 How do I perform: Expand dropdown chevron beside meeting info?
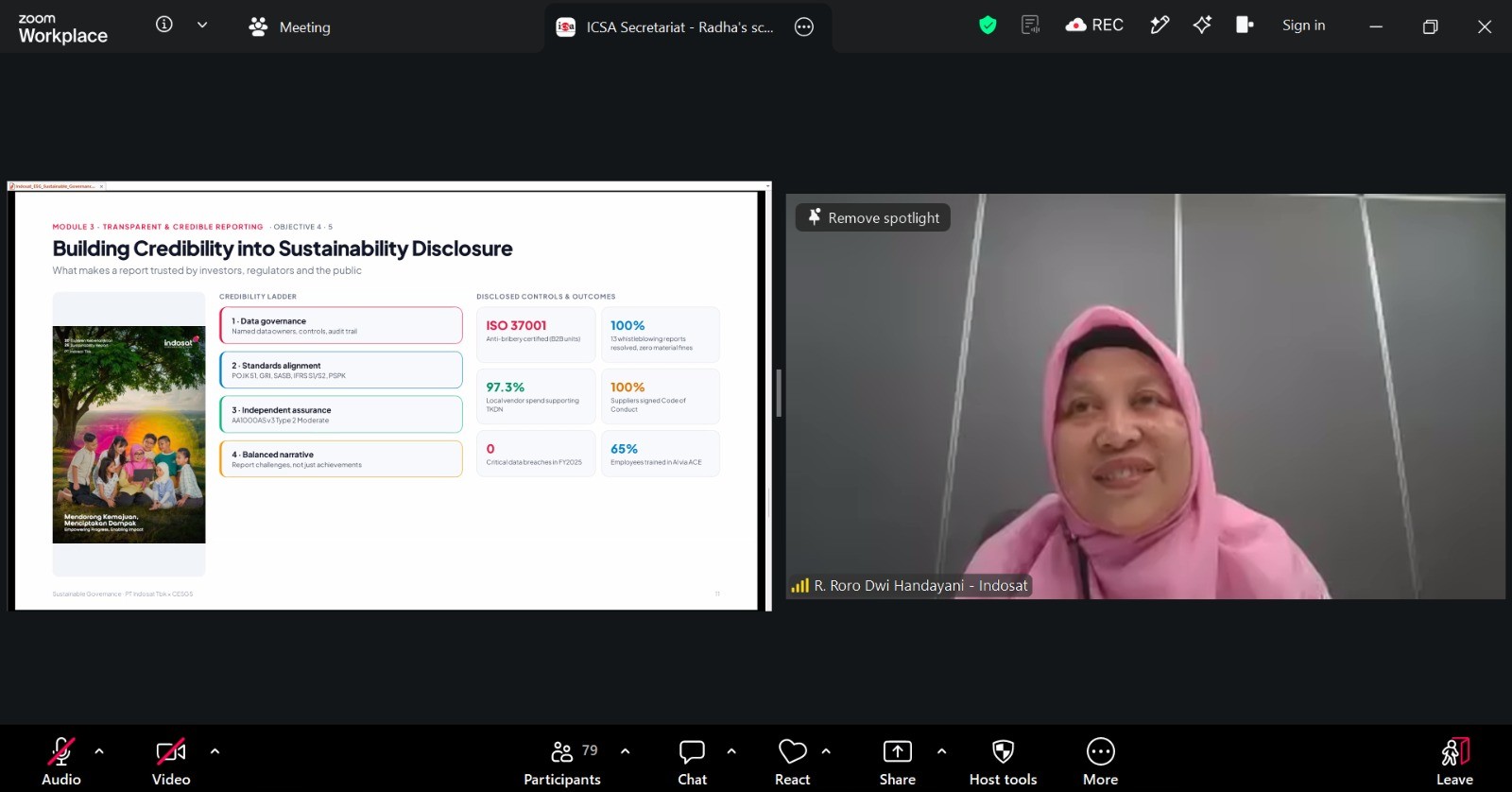pos(202,25)
